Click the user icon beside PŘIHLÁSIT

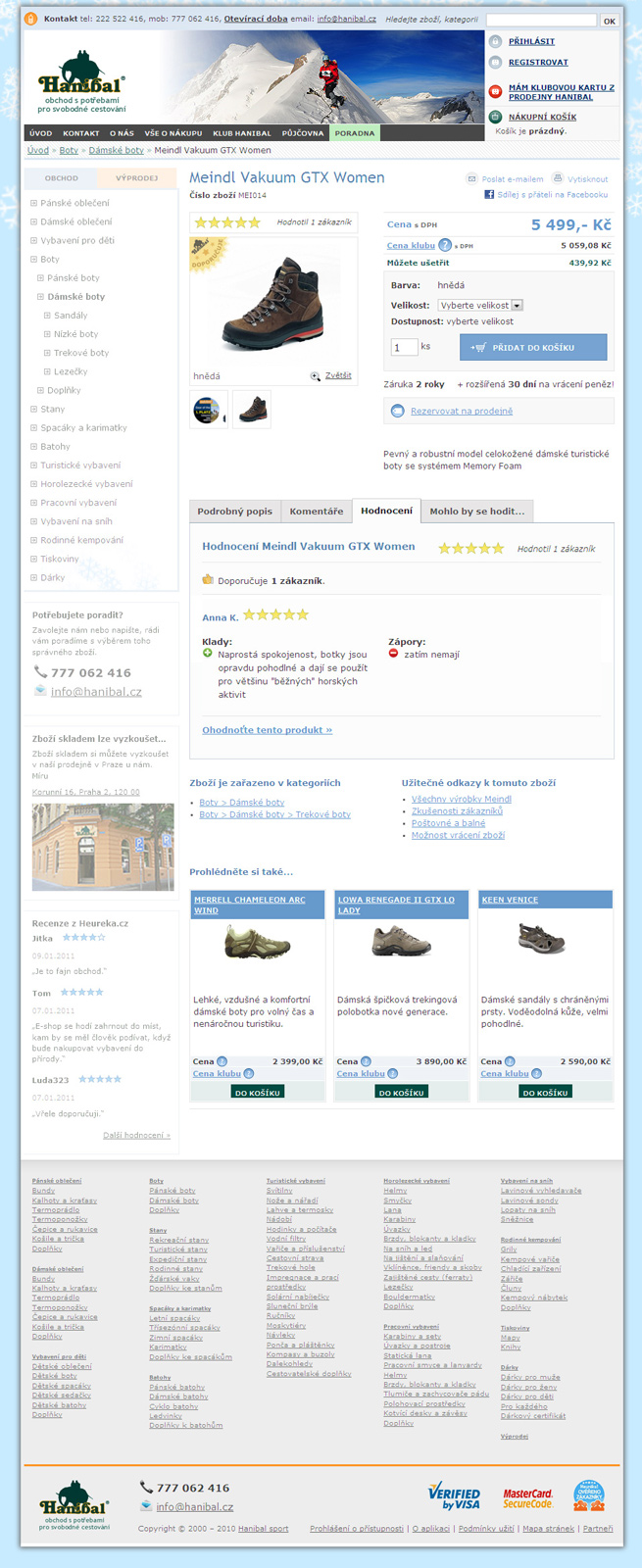(x=495, y=41)
